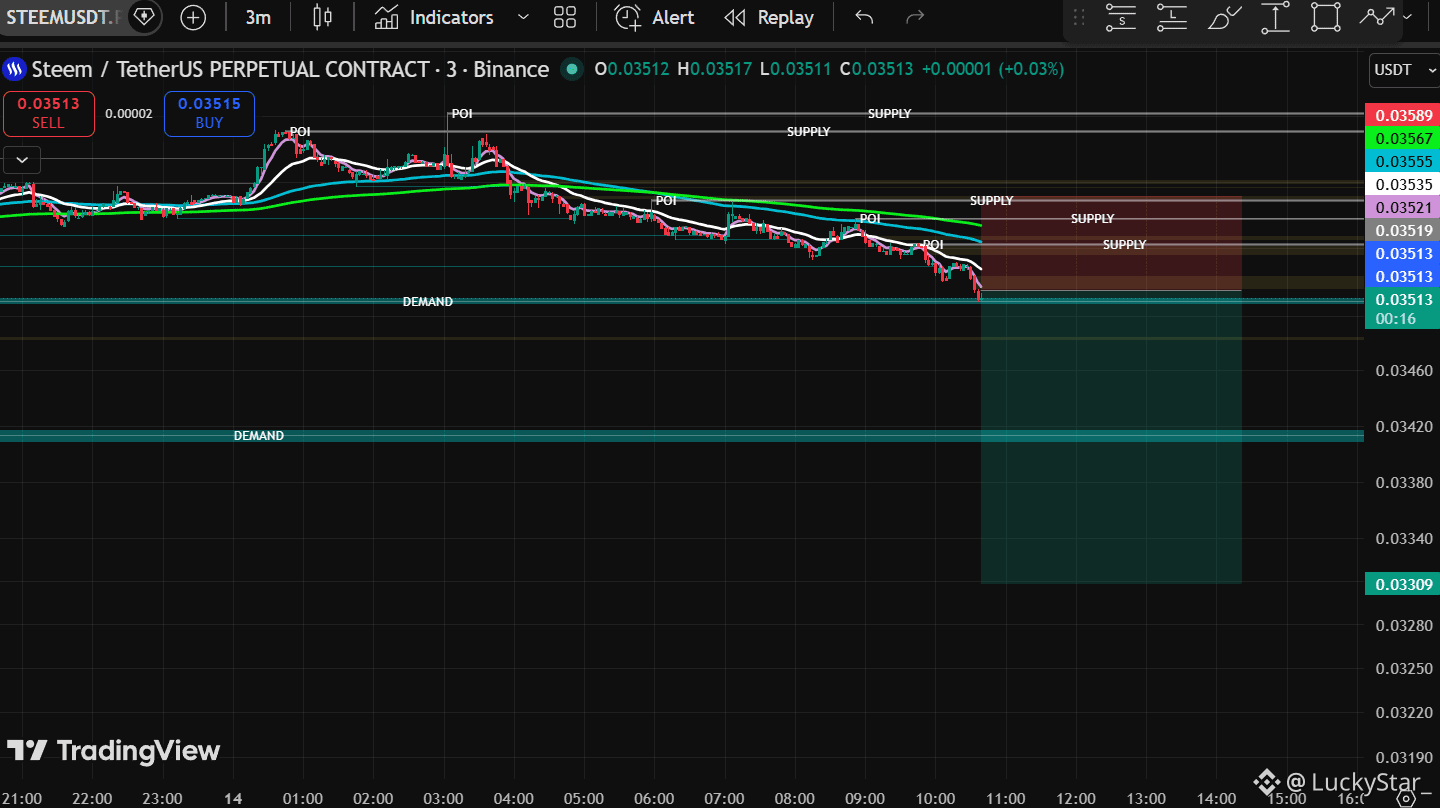This screenshot has height=808, width=1440.
Task: Open the STEEMUSDT symbol search
Action: coord(62,17)
